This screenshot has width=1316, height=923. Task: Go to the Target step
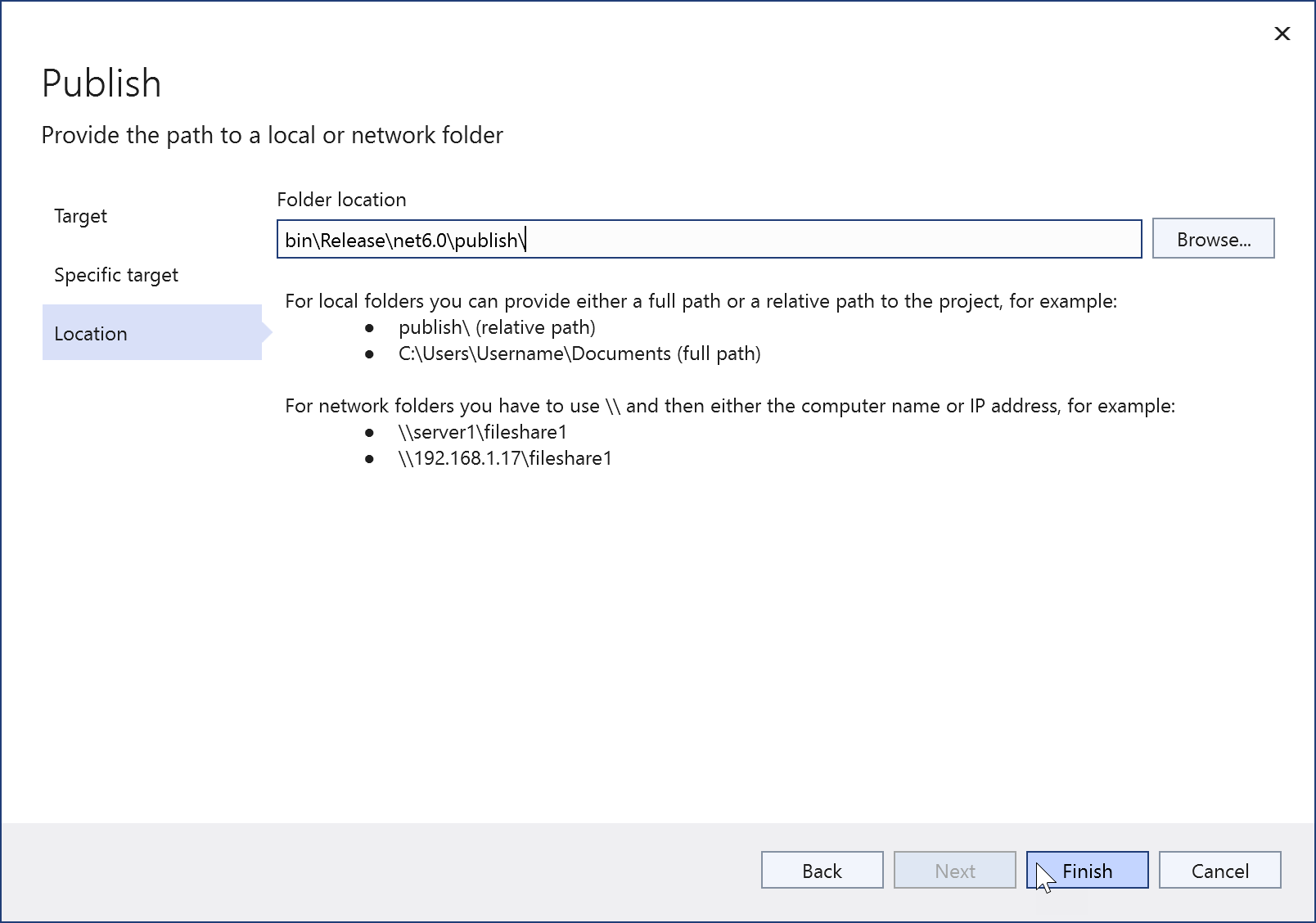(81, 216)
